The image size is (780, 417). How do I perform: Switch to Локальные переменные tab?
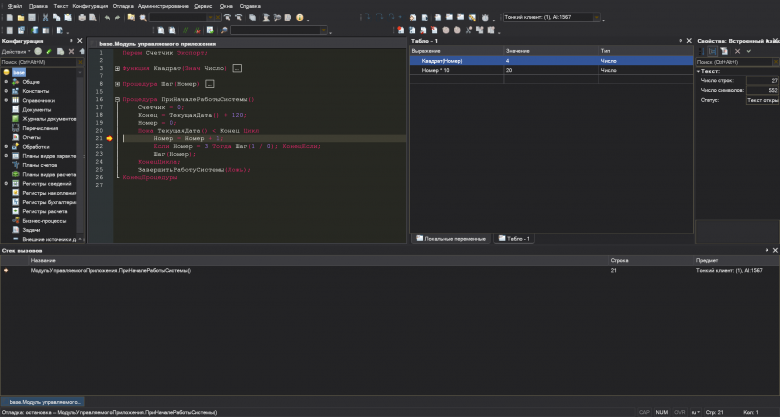pos(451,239)
